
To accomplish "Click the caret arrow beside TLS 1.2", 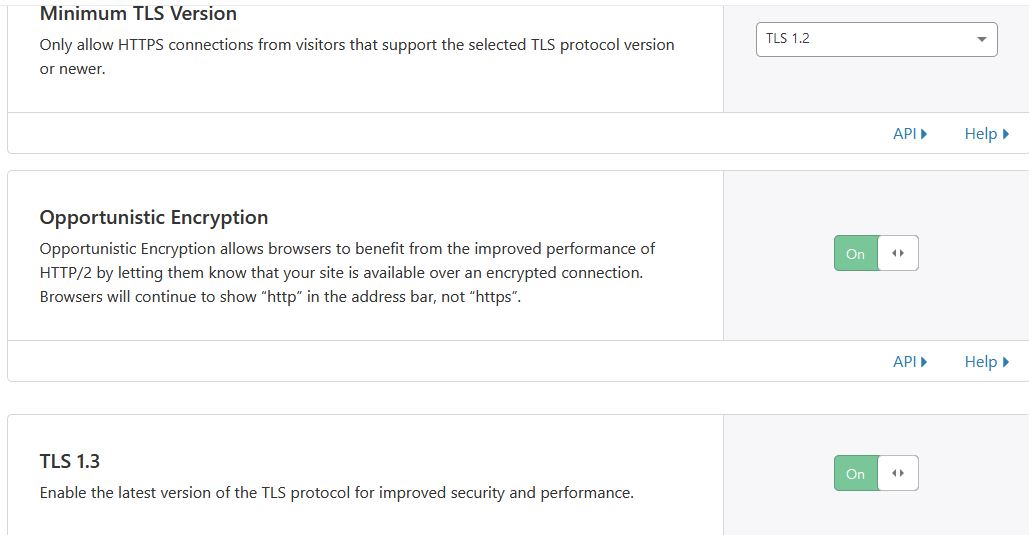I will click(x=981, y=40).
